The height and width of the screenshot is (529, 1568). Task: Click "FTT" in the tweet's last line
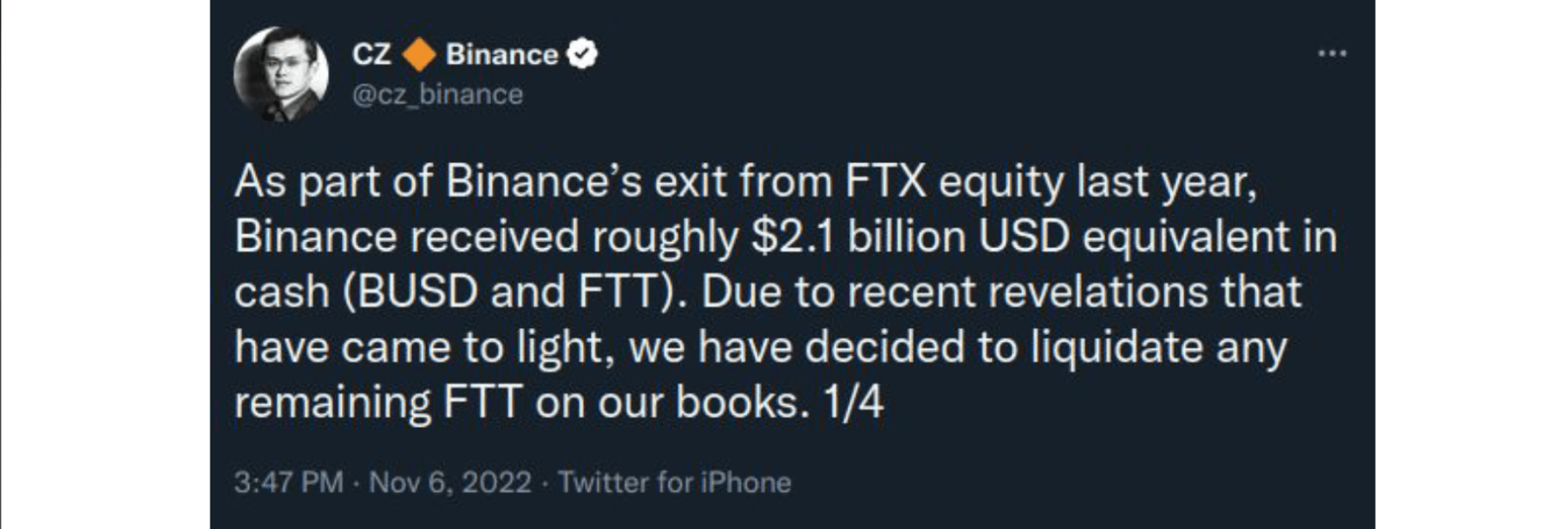coord(483,402)
